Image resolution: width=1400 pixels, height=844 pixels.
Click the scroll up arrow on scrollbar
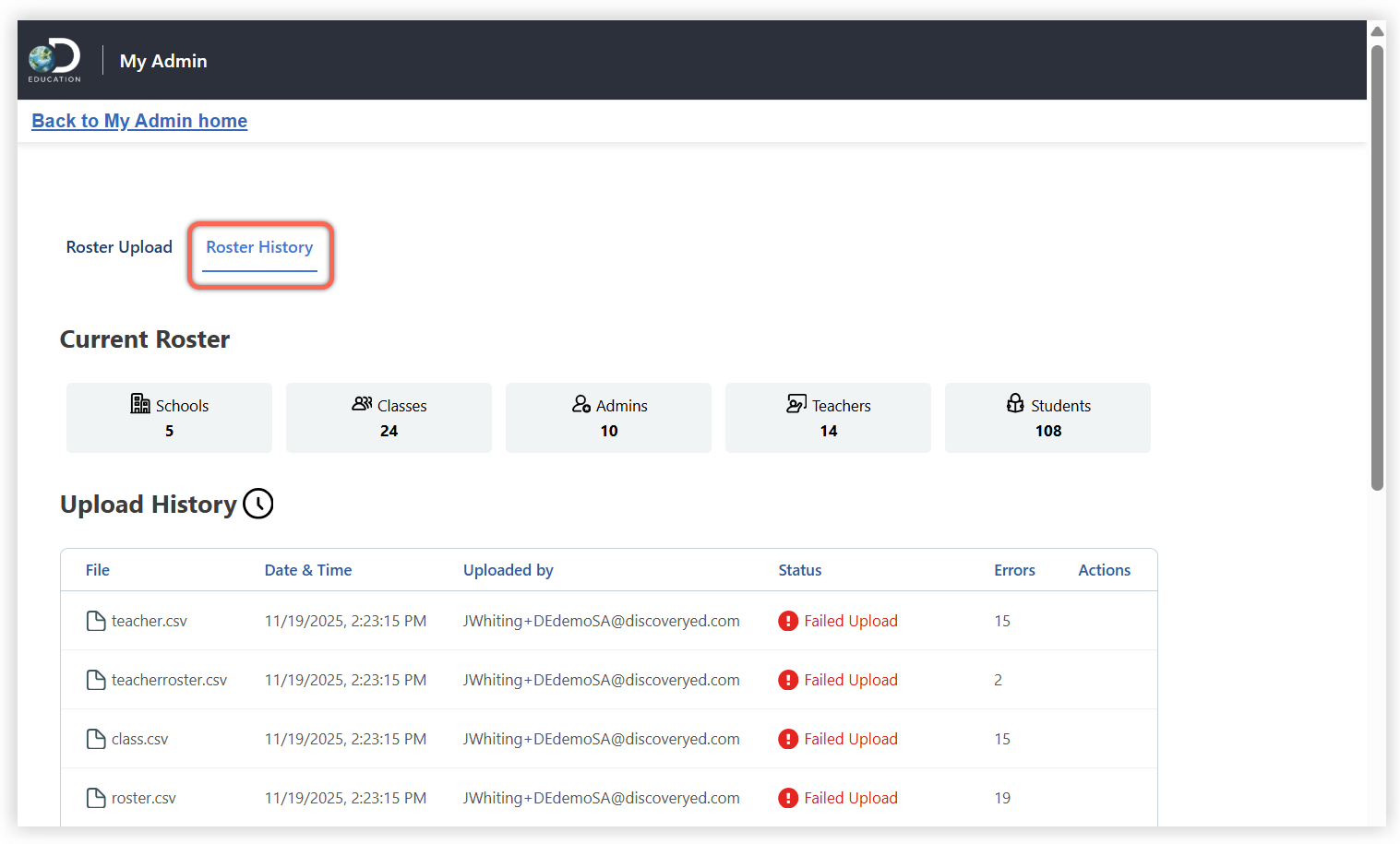[x=1377, y=31]
